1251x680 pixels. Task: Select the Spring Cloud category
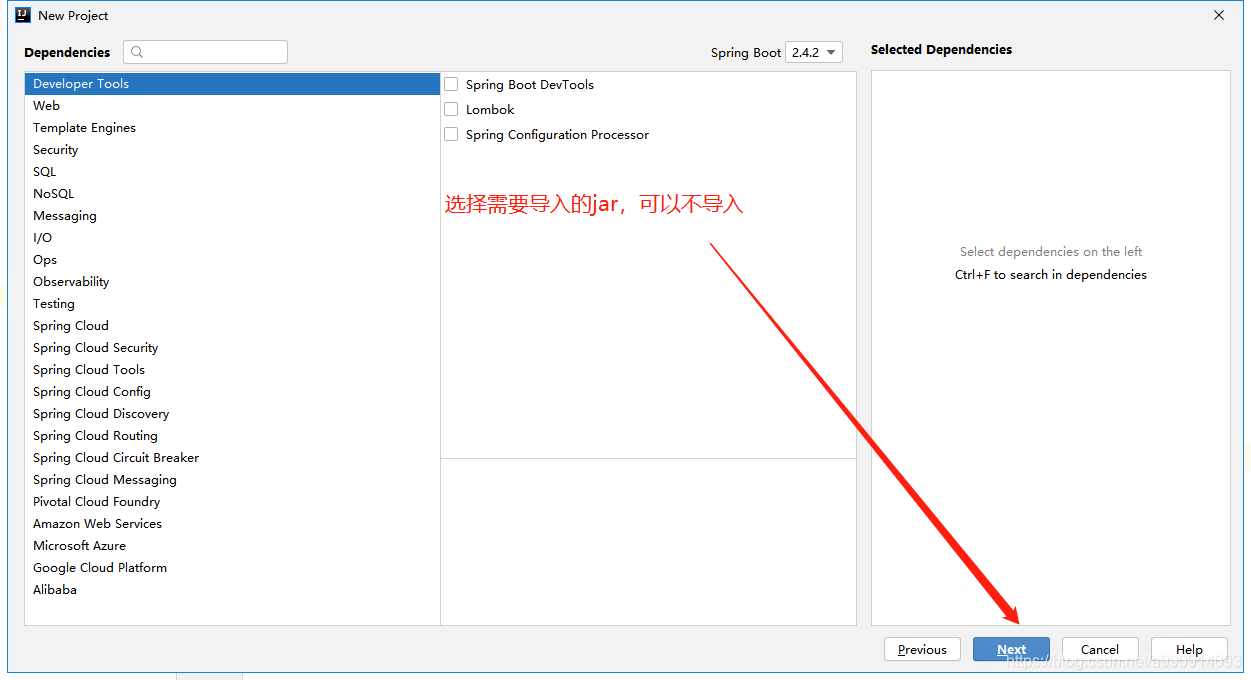tap(232, 326)
